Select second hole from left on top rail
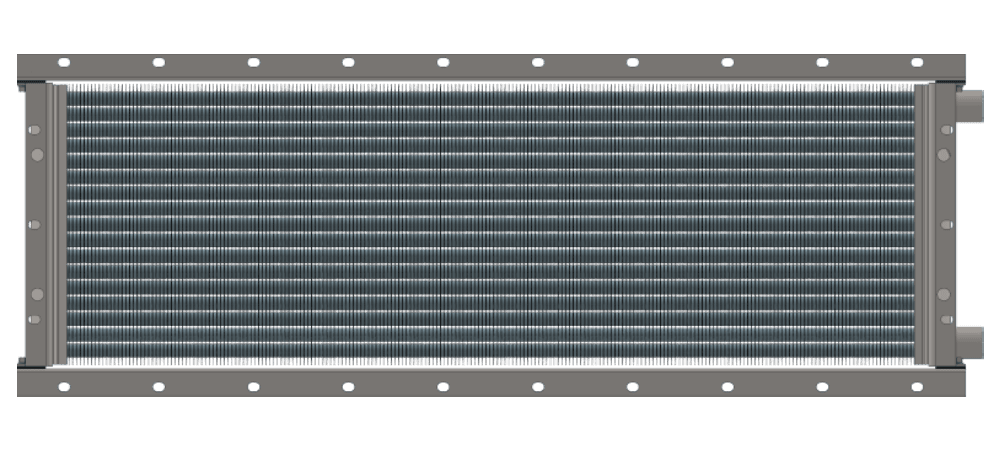Image resolution: width=1000 pixels, height=450 pixels. point(159,62)
